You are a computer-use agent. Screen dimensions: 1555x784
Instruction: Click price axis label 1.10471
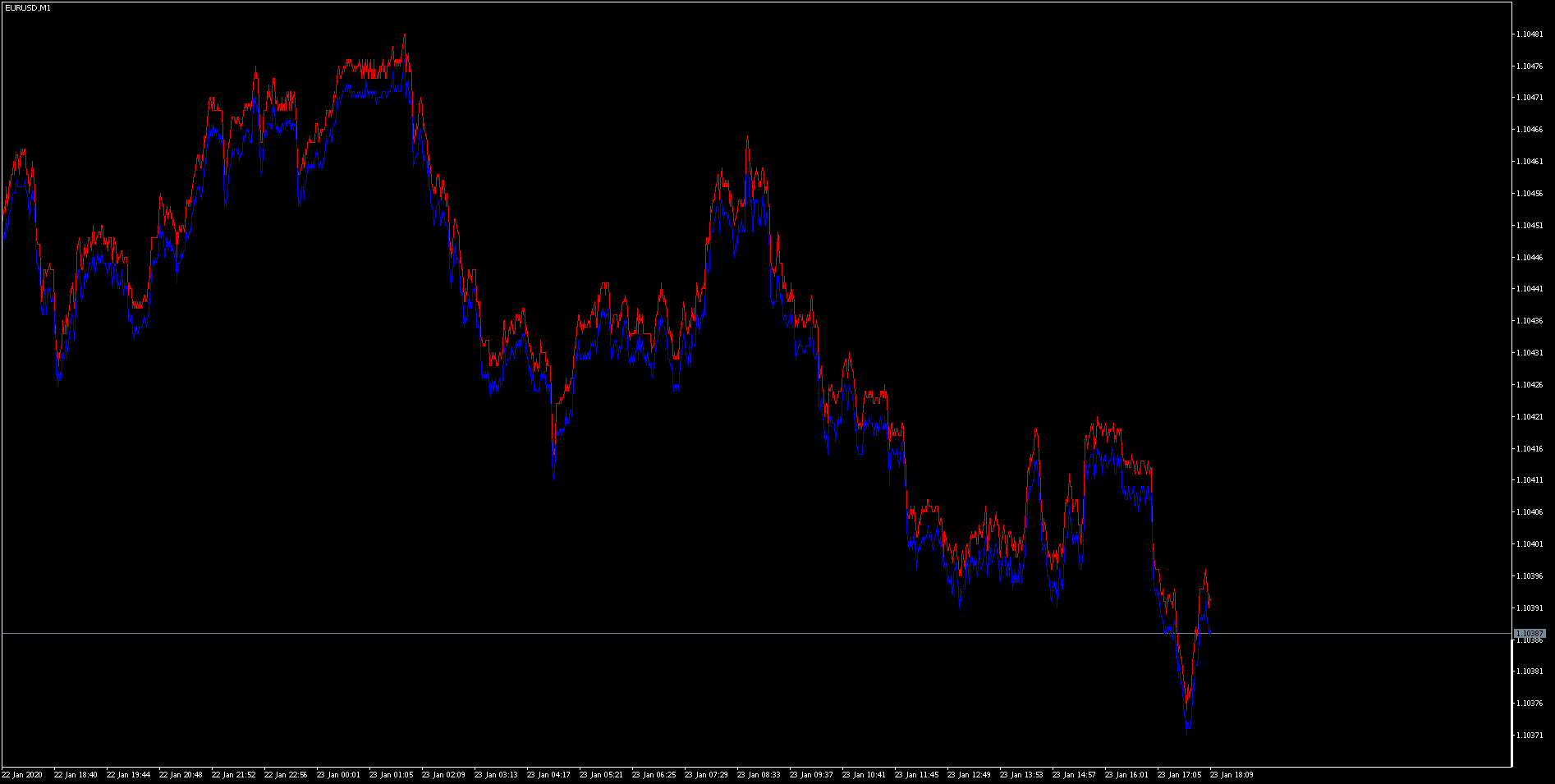click(1530, 98)
